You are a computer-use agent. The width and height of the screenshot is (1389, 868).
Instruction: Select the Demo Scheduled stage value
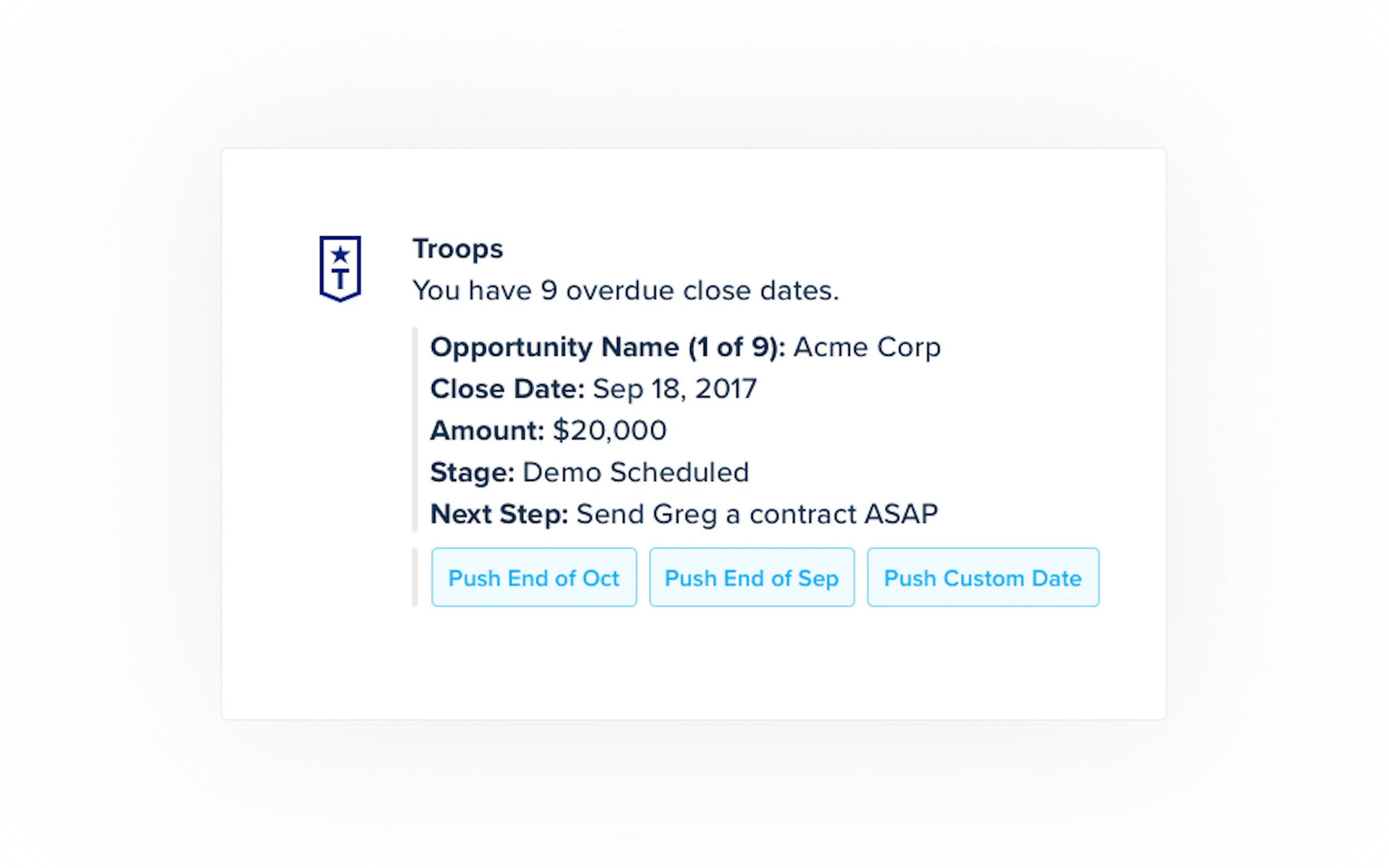pyautogui.click(x=635, y=472)
